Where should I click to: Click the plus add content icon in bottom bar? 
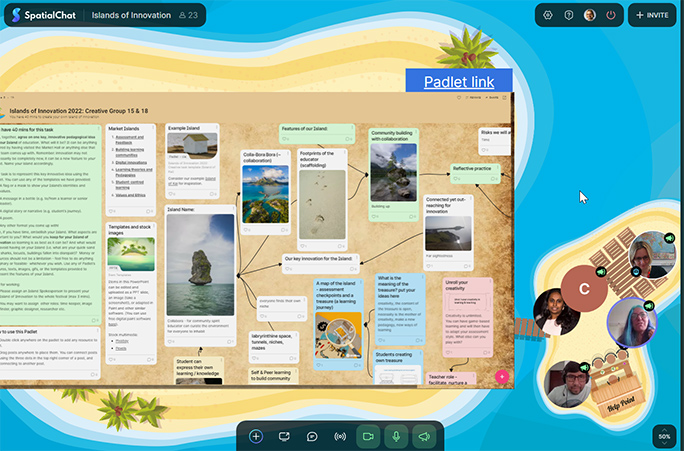tap(256, 436)
